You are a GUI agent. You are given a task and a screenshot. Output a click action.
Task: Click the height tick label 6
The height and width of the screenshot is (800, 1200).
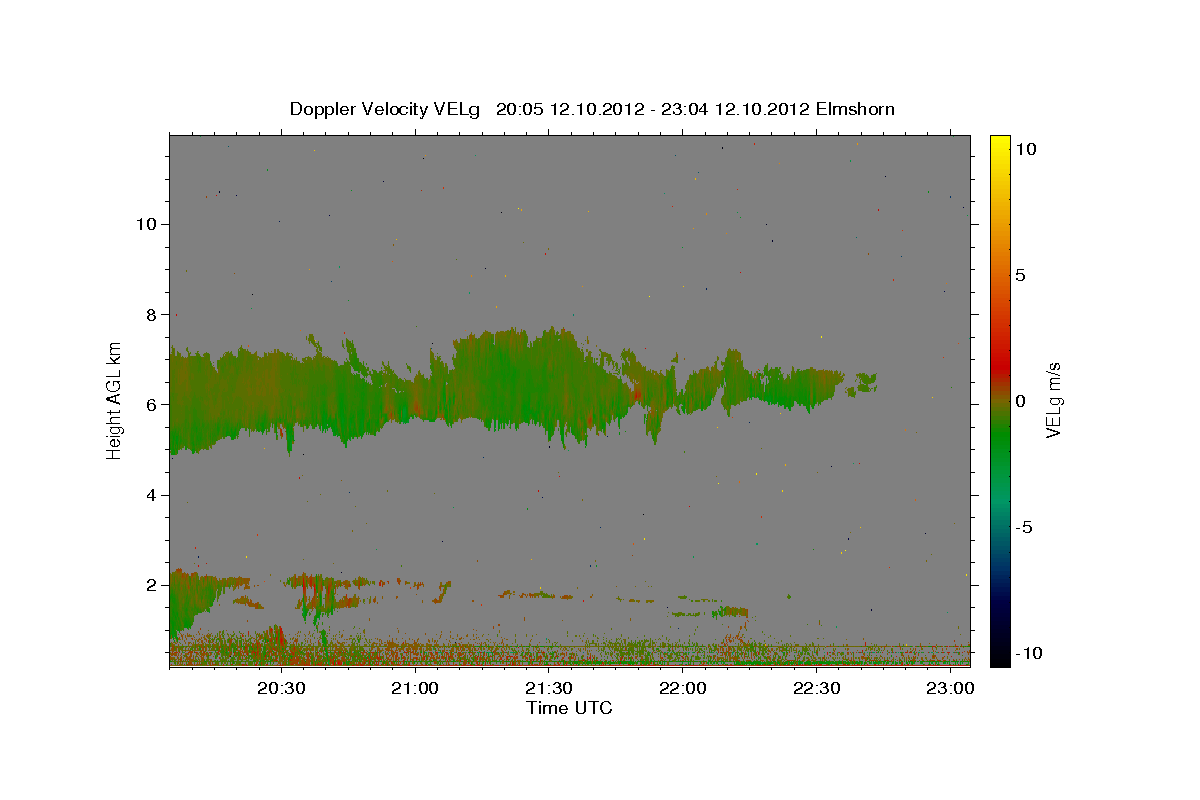point(152,404)
